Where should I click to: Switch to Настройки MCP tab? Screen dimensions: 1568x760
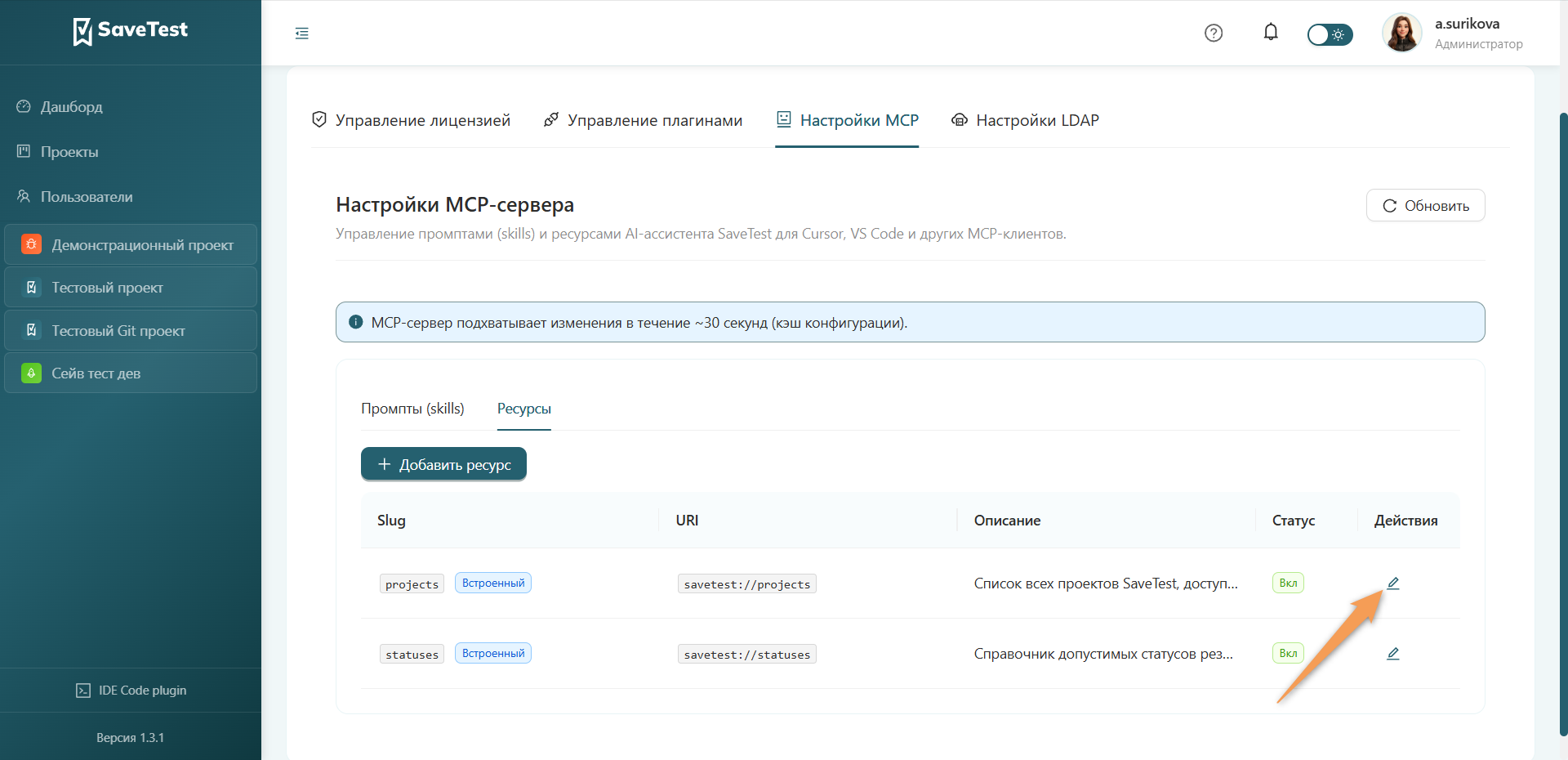pos(847,121)
